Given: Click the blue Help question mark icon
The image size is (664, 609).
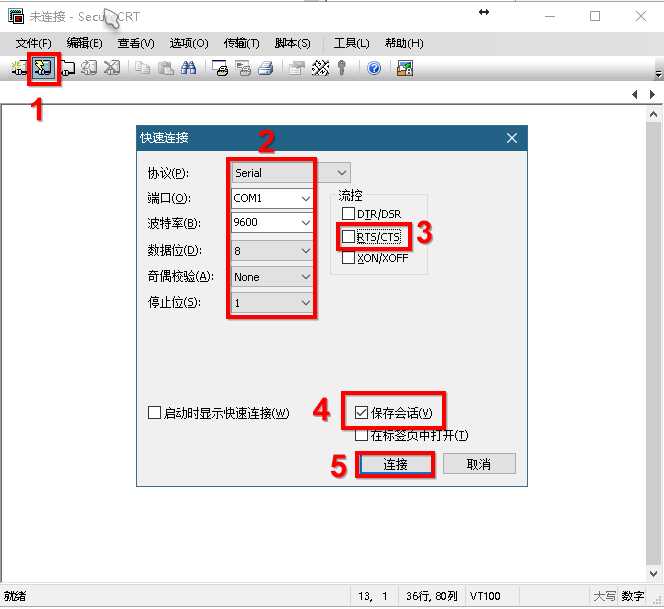Looking at the screenshot, I should point(374,68).
